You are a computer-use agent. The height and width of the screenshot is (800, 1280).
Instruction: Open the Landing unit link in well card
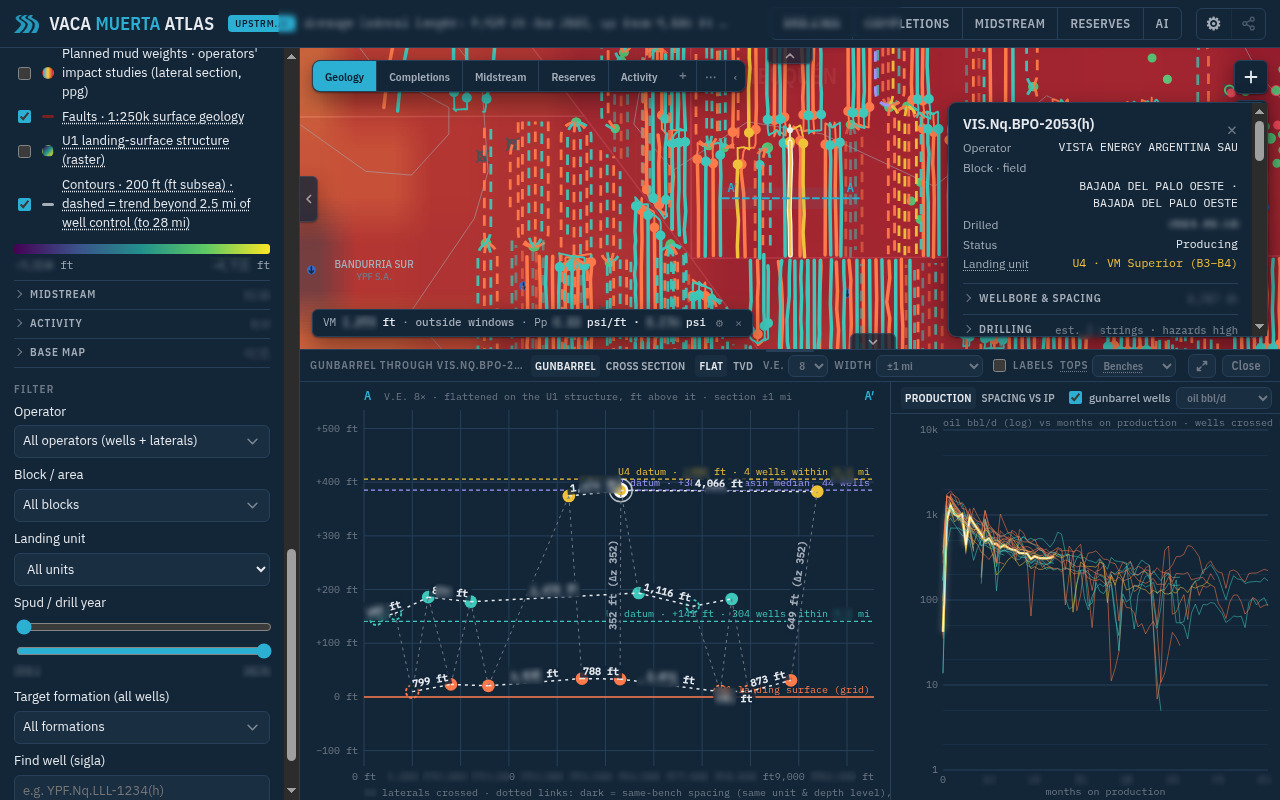(x=996, y=264)
